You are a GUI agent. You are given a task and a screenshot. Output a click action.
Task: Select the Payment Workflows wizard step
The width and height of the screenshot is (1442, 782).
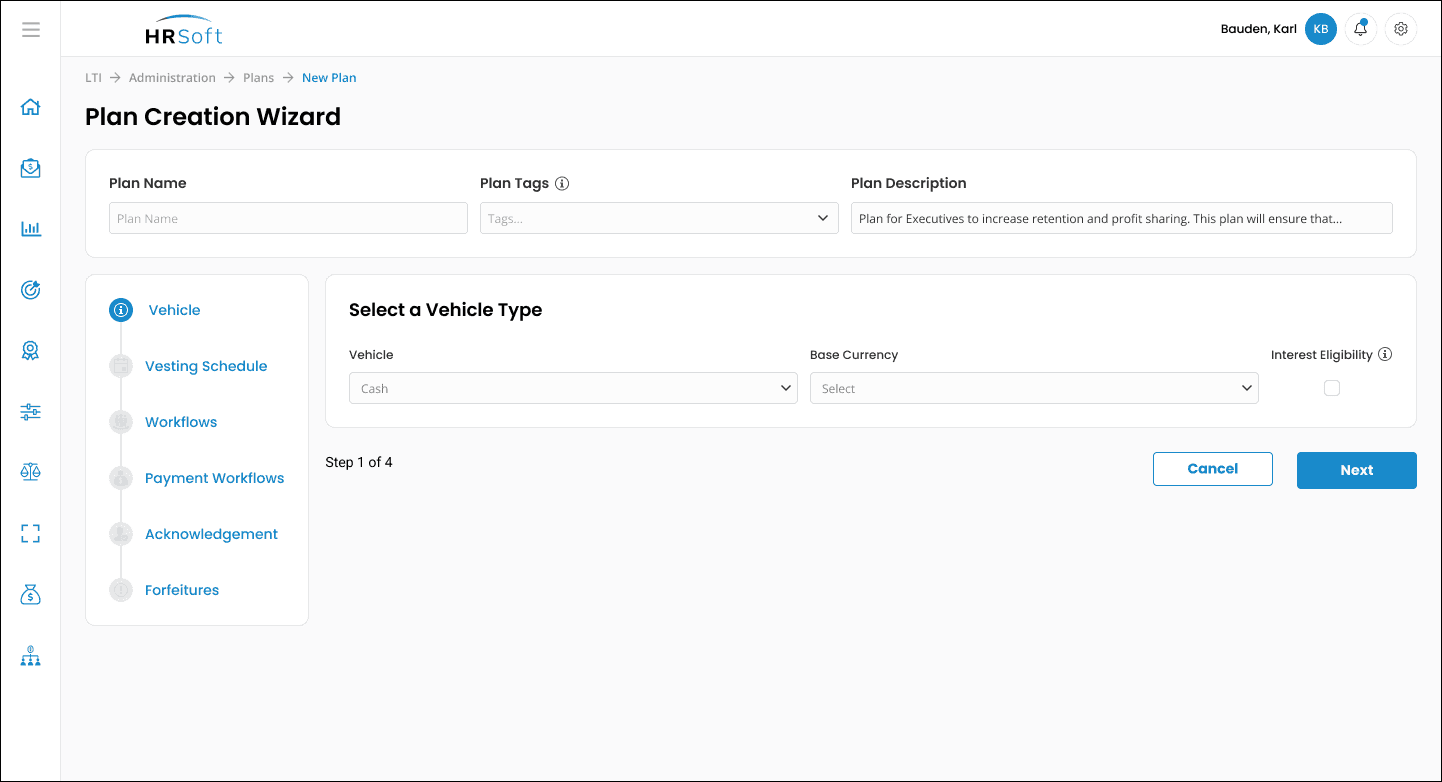pyautogui.click(x=214, y=478)
